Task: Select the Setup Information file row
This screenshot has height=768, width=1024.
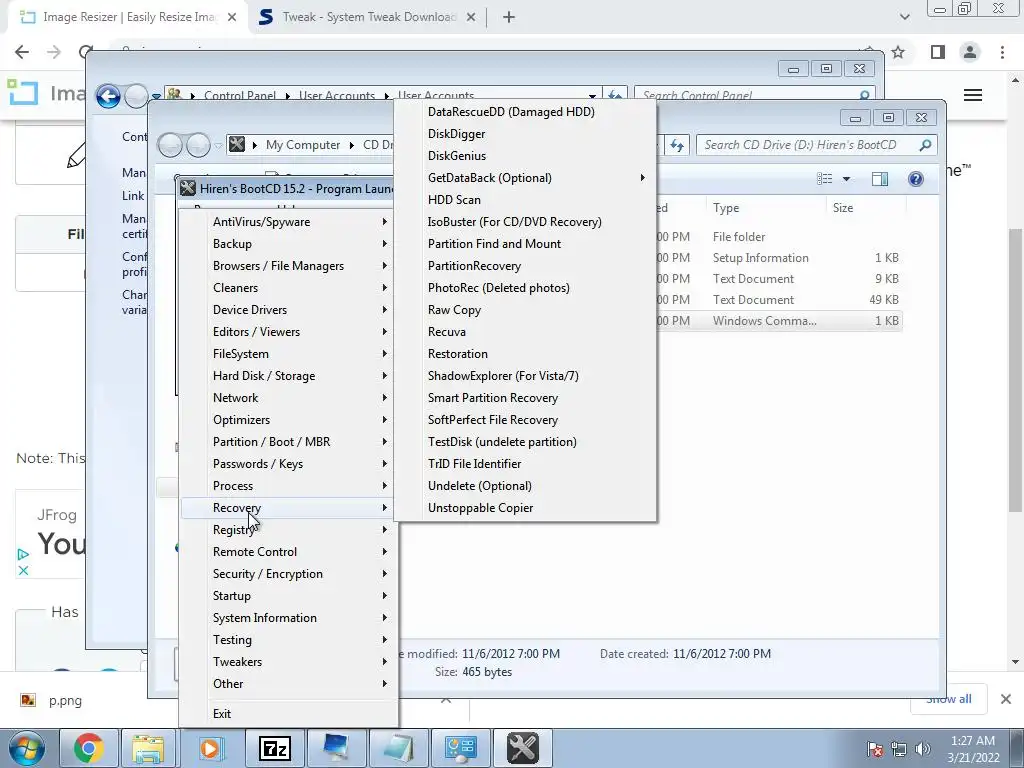Action: pos(779,258)
